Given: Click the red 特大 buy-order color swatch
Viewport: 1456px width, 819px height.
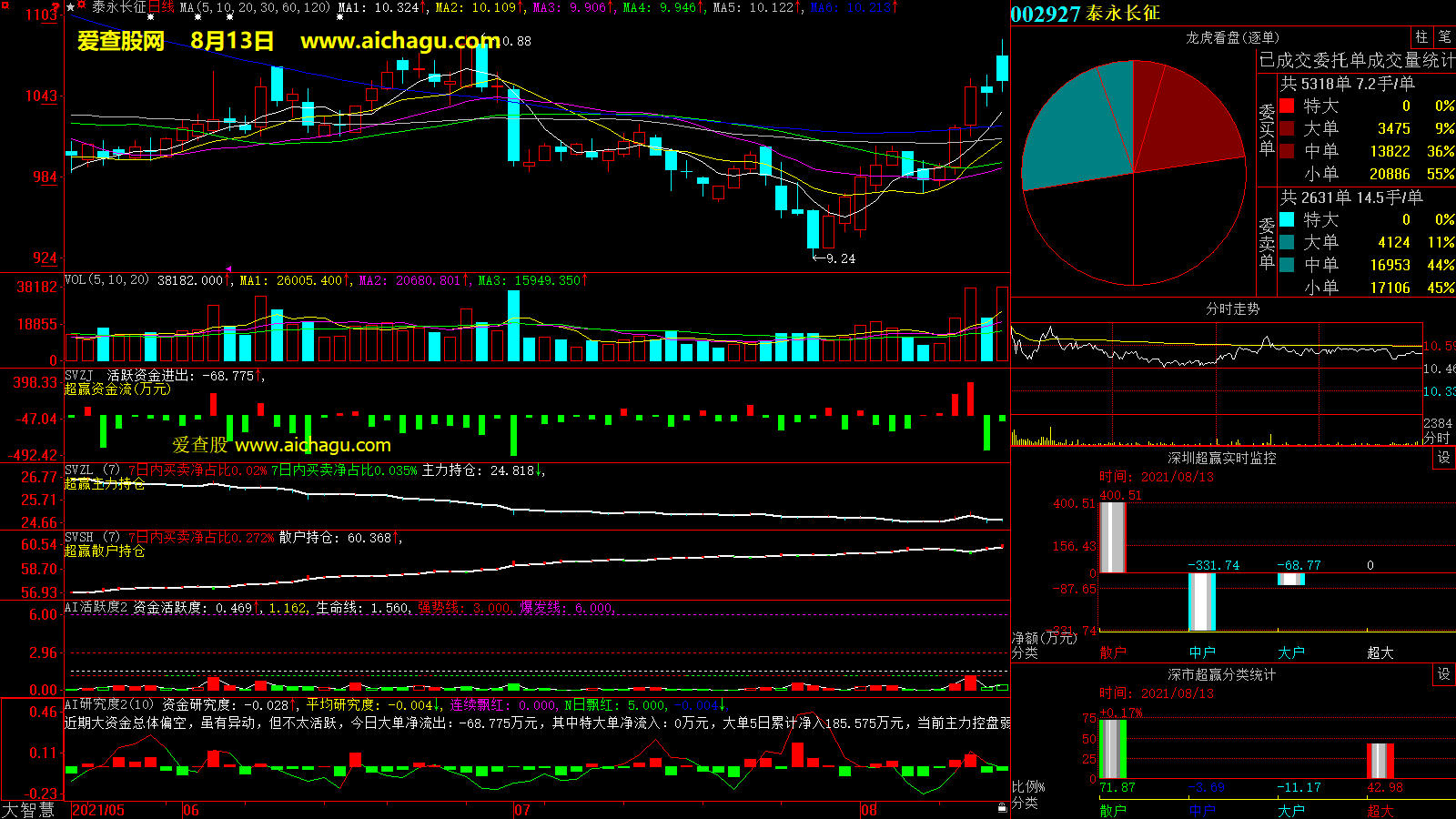Looking at the screenshot, I should point(1287,106).
